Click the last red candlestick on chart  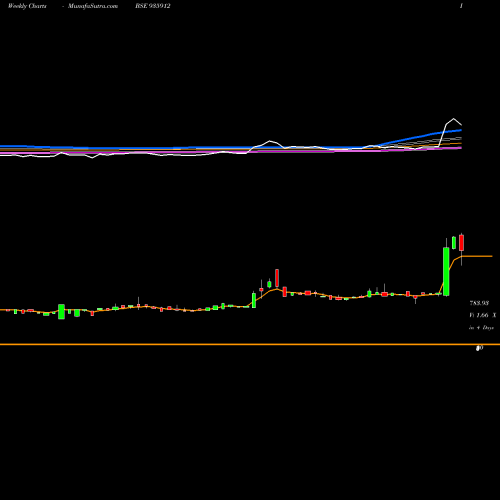click(461, 243)
